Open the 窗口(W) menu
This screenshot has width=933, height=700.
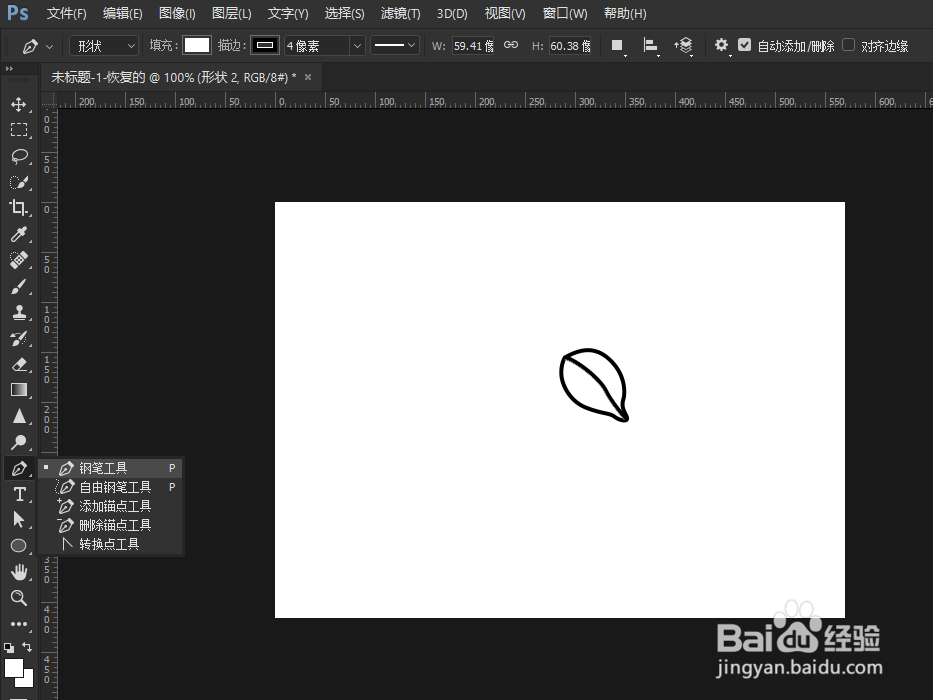565,13
